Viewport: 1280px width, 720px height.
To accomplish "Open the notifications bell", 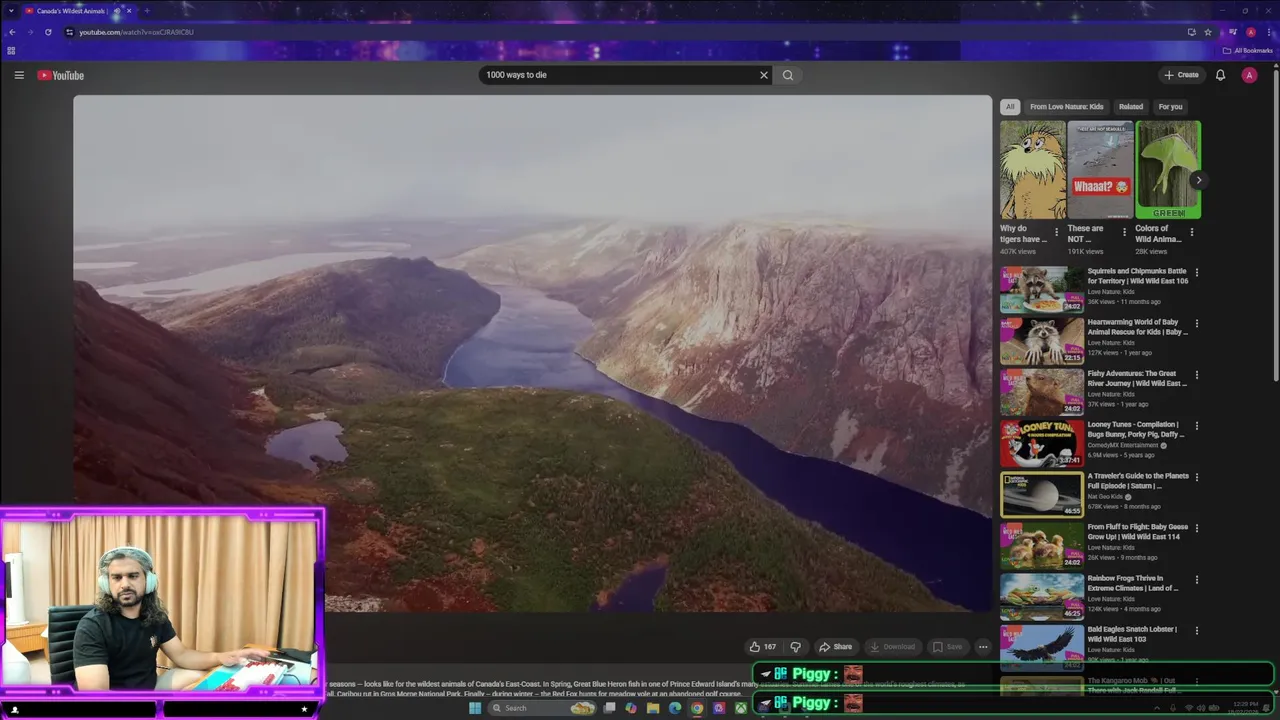I will (x=1220, y=75).
